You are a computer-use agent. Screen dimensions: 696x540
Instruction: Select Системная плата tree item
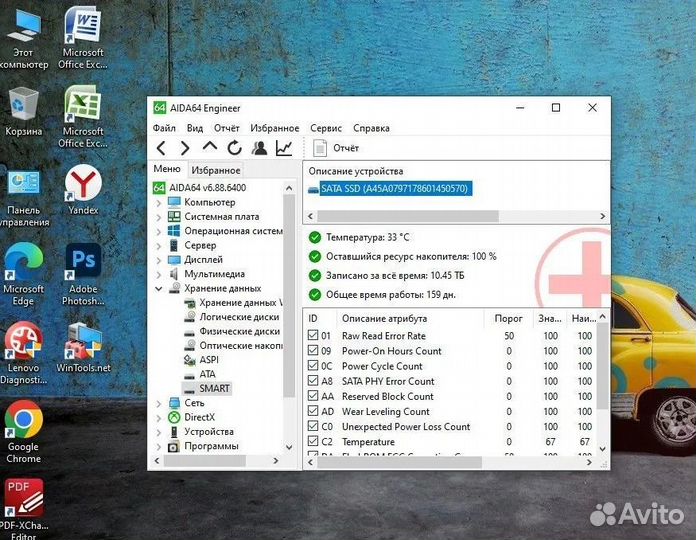click(x=221, y=217)
